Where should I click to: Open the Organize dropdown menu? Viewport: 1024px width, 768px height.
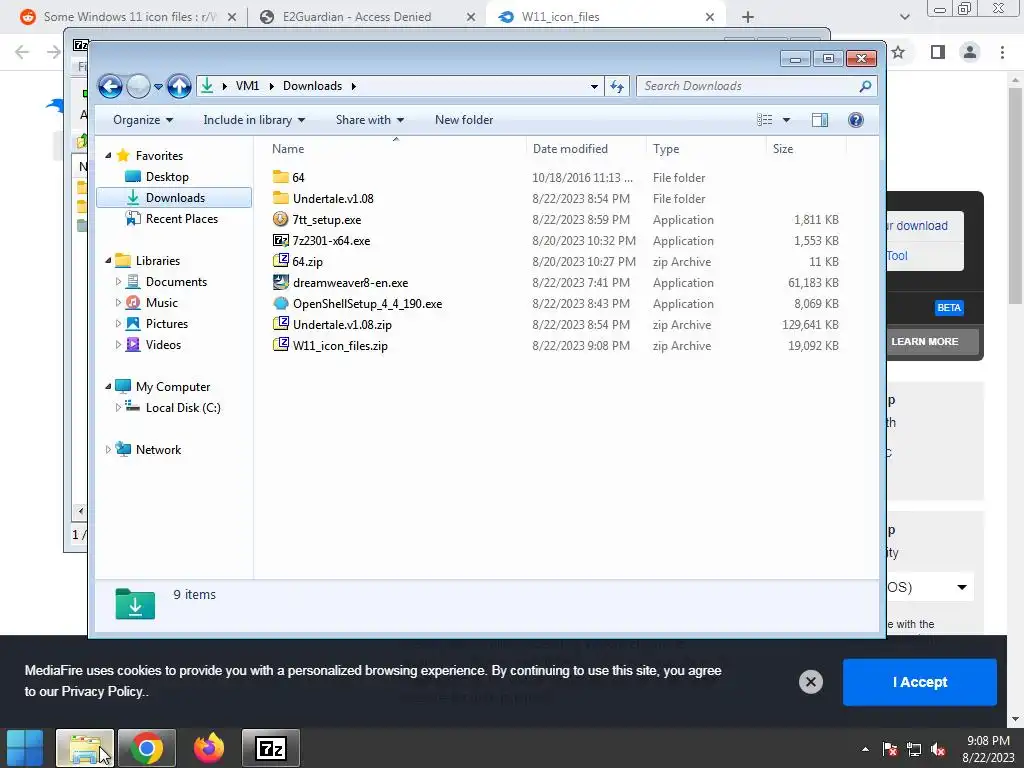[143, 120]
